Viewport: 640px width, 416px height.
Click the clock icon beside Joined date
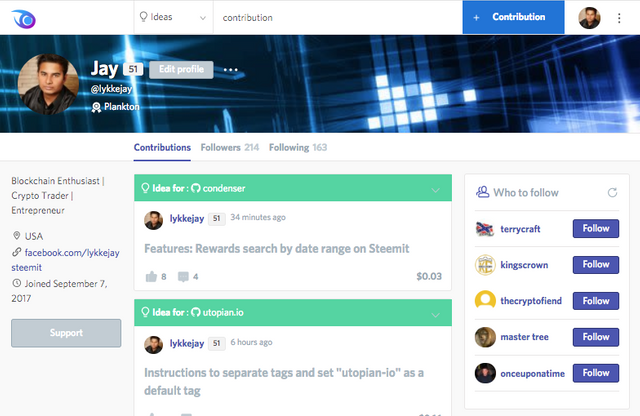[17, 283]
